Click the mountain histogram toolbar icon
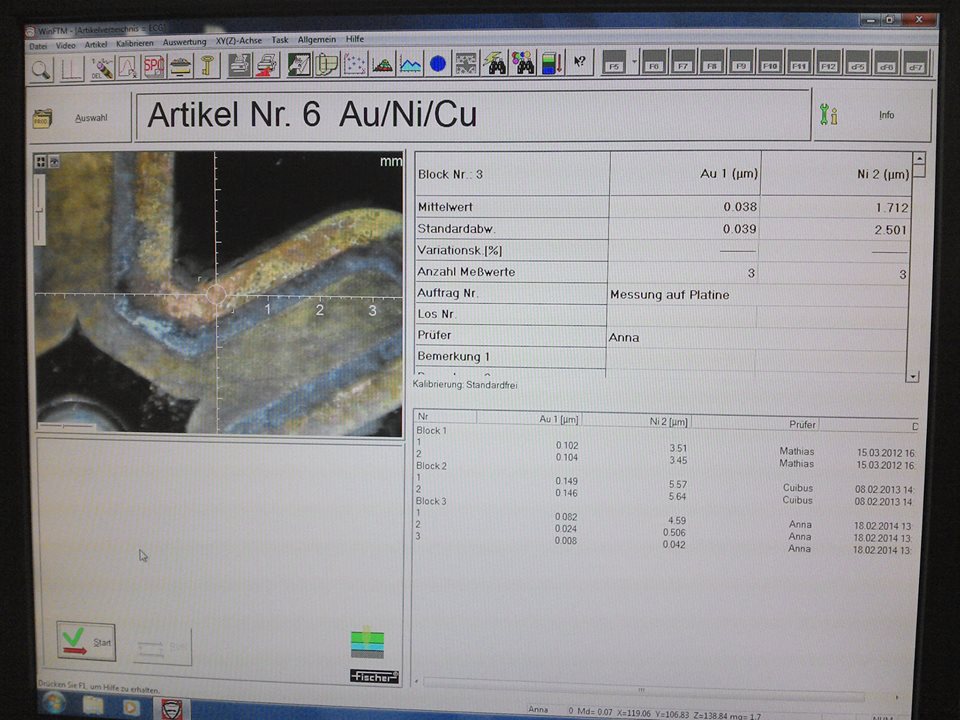The image size is (960, 720). 383,63
